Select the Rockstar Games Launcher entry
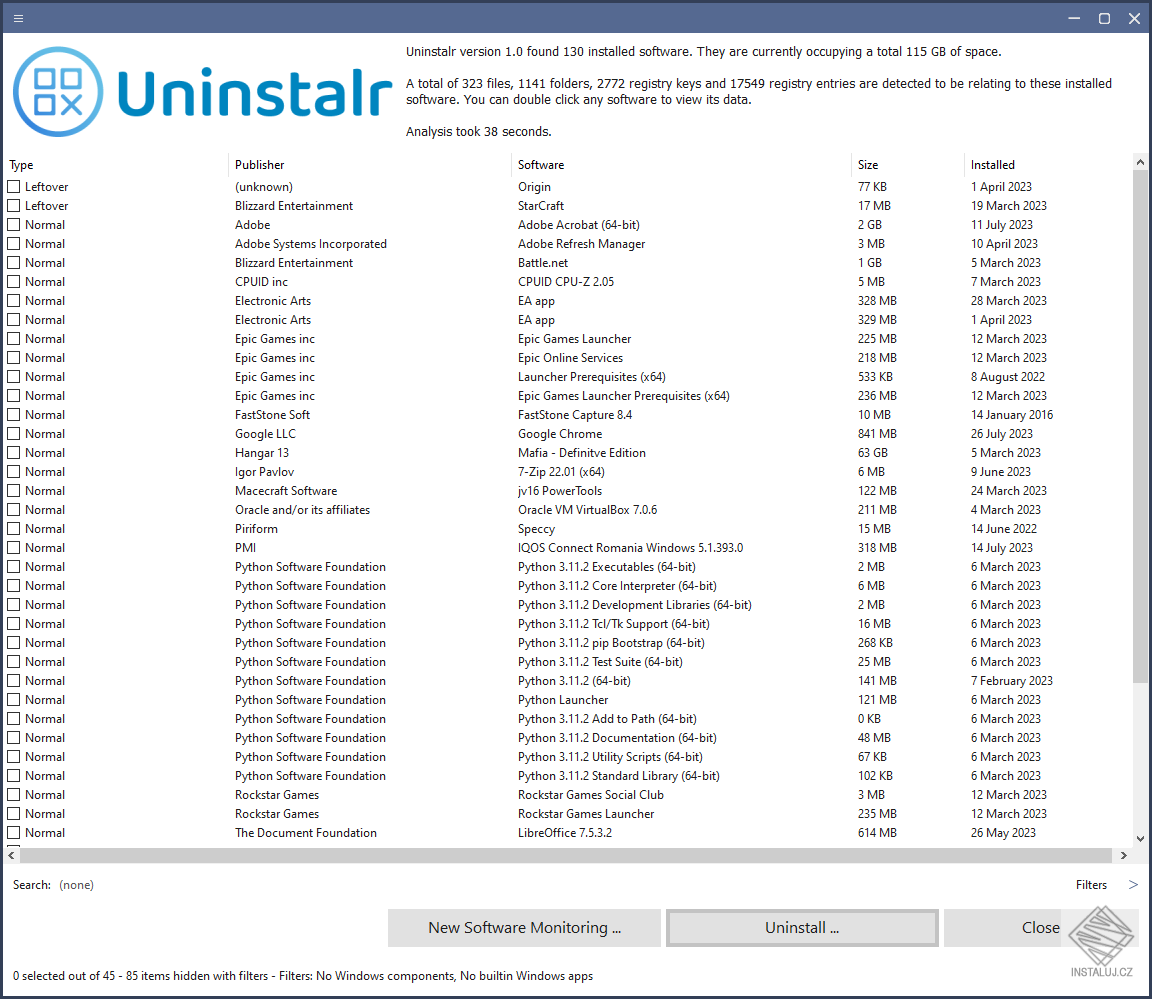The width and height of the screenshot is (1152, 999). pyautogui.click(x=586, y=814)
